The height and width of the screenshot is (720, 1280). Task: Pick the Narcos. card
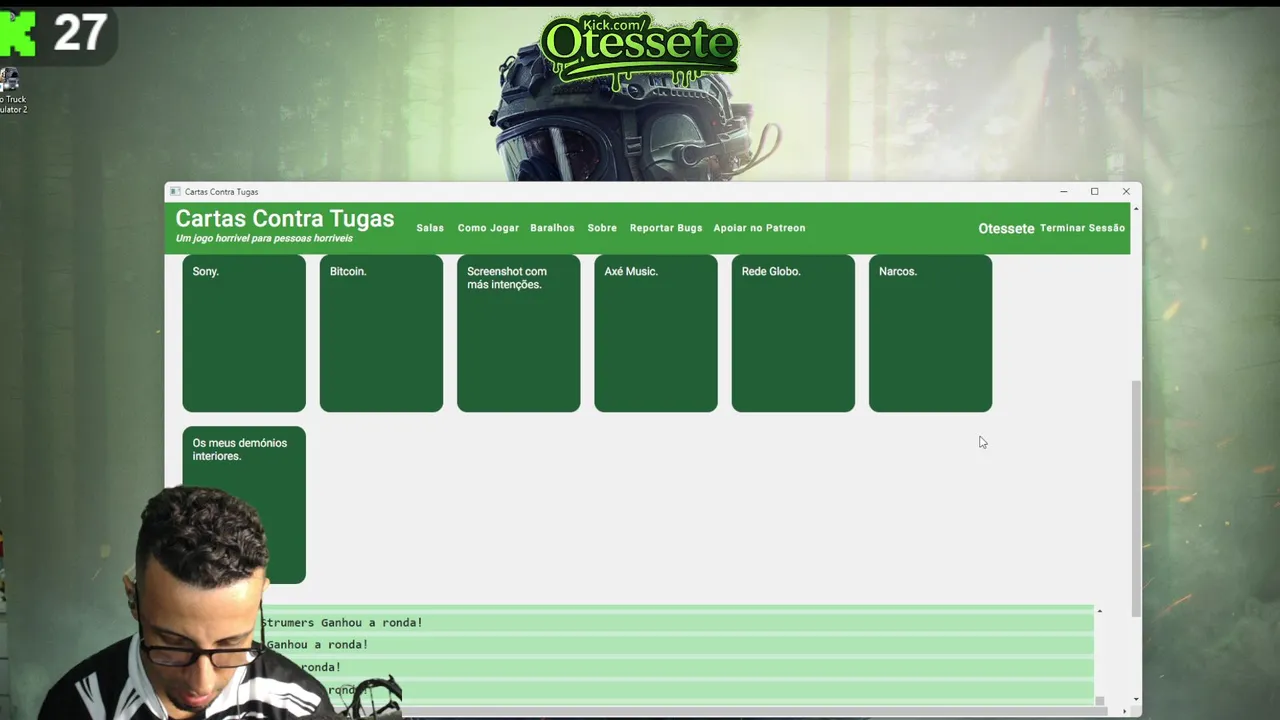click(930, 333)
